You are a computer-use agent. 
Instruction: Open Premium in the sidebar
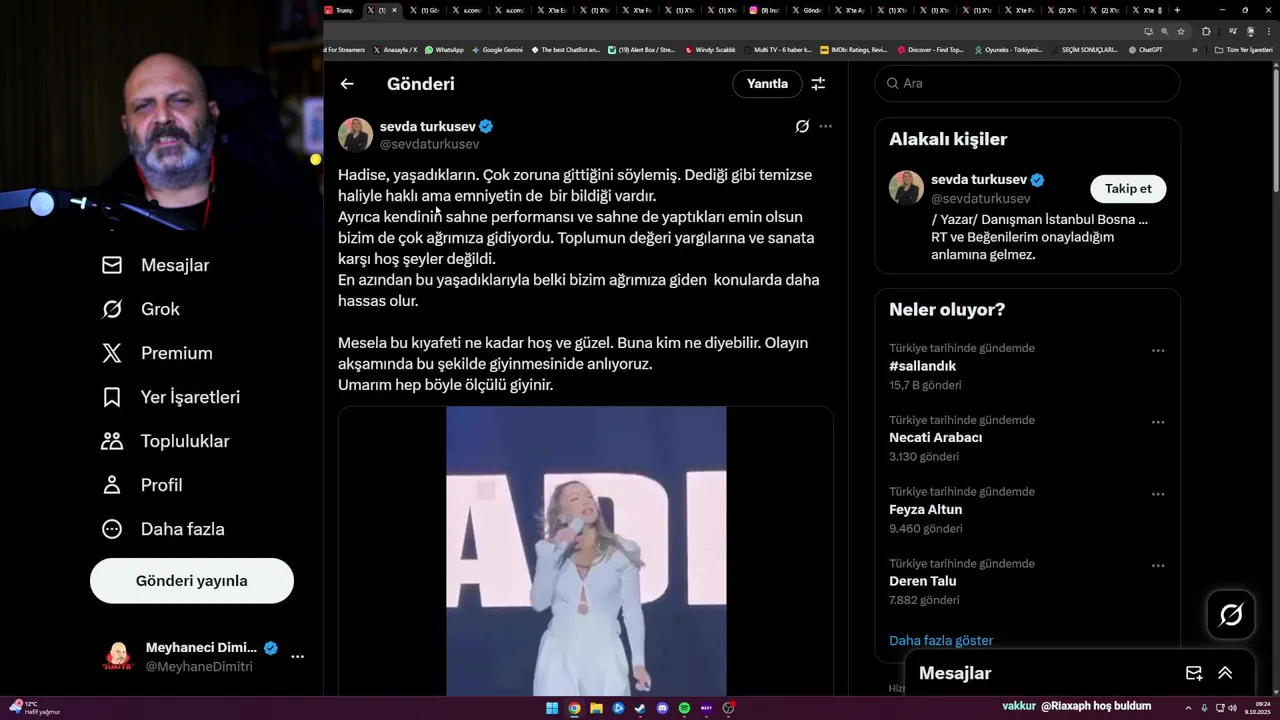coord(157,353)
